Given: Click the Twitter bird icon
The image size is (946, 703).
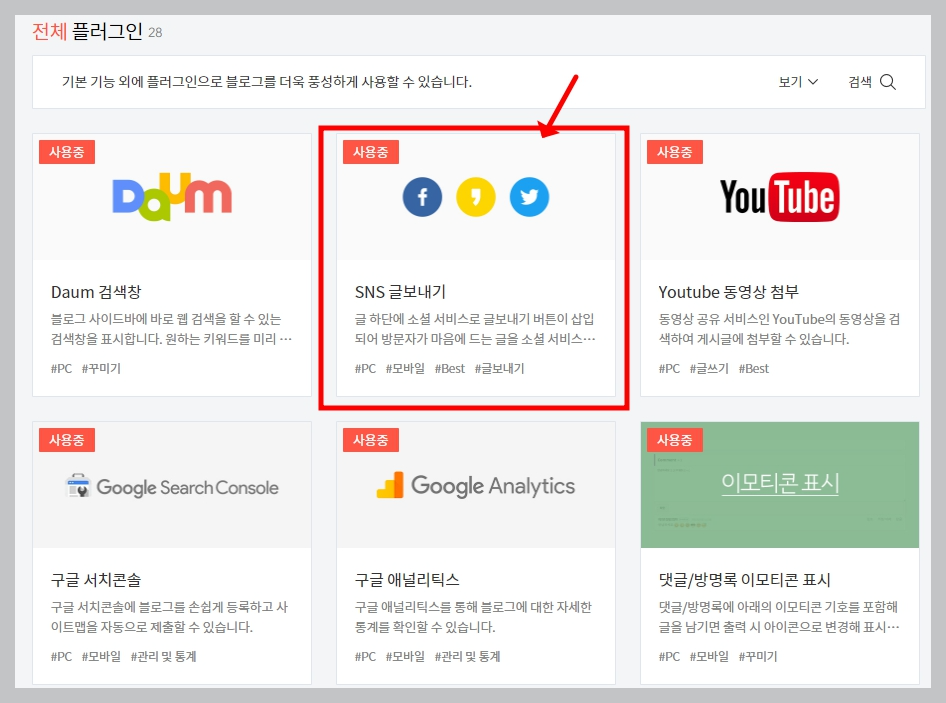Looking at the screenshot, I should (529, 197).
